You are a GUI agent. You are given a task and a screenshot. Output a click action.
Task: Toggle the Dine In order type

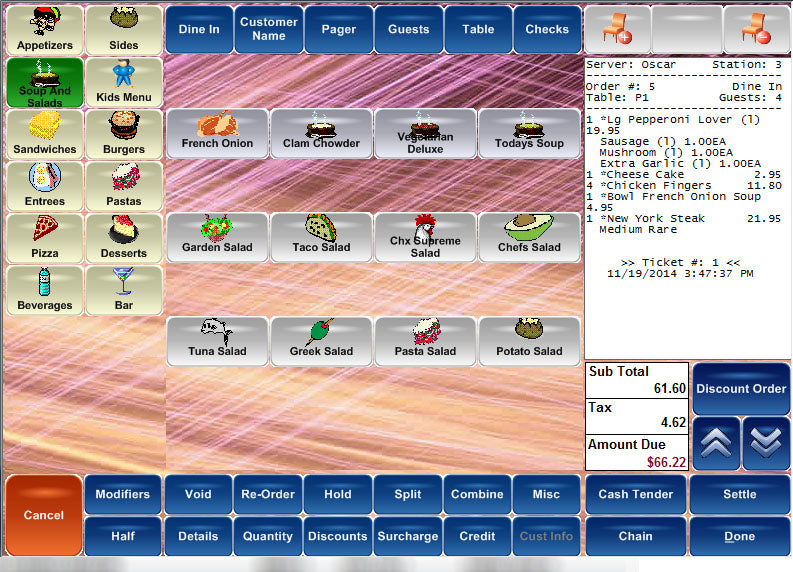199,29
